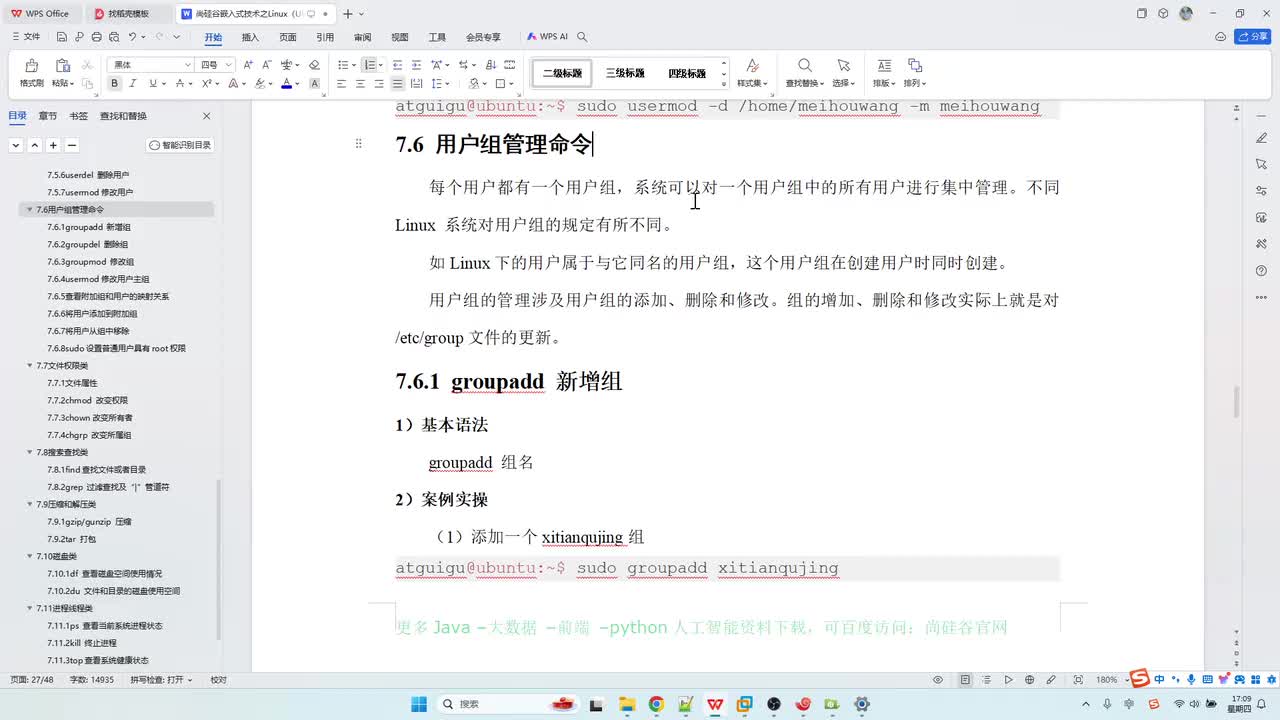
Task: Increase font size with A+ icon
Action: coord(248,65)
